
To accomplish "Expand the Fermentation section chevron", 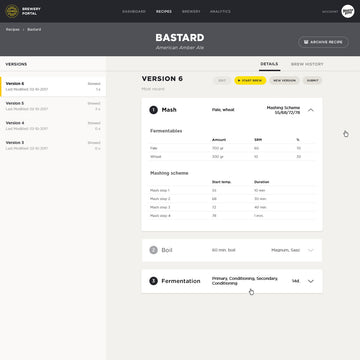I will [311, 281].
